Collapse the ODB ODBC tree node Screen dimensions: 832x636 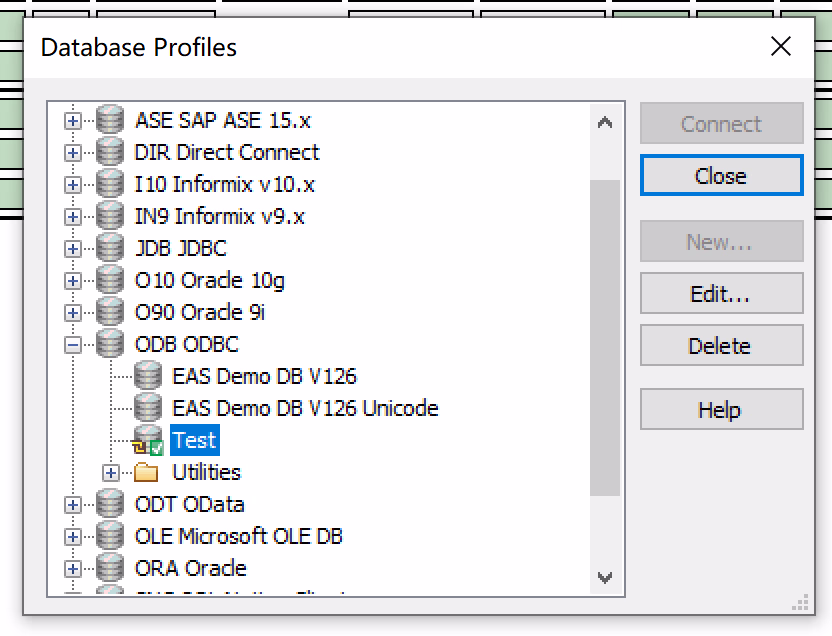coord(72,345)
